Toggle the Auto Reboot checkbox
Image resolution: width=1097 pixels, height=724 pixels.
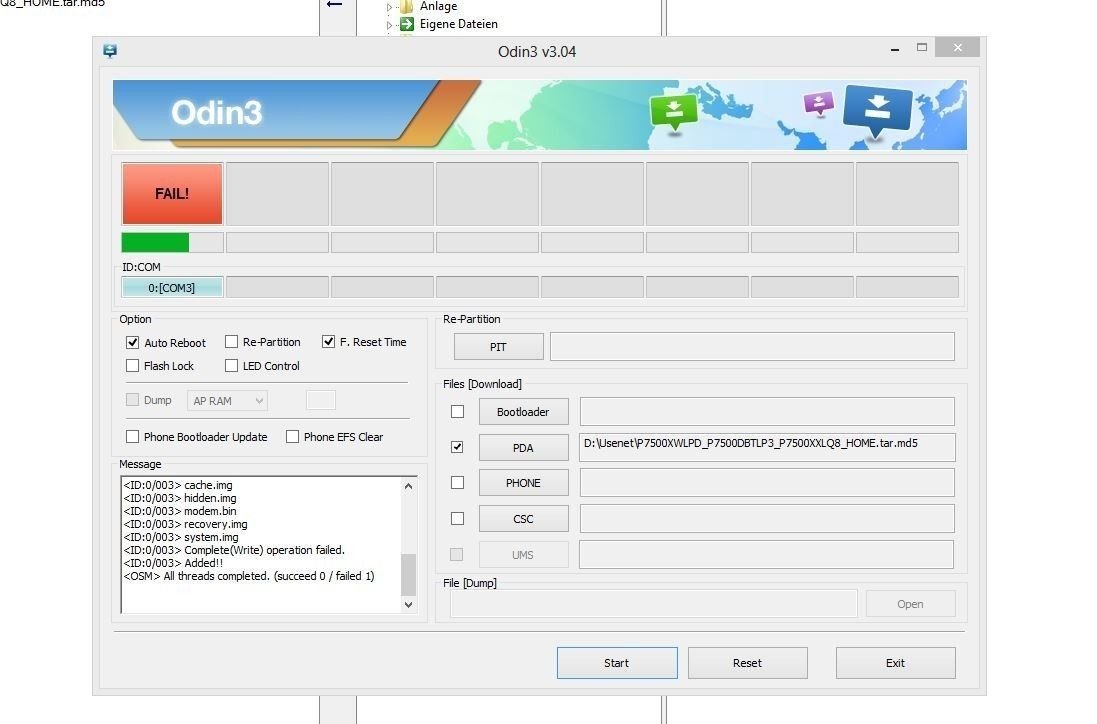(x=132, y=342)
